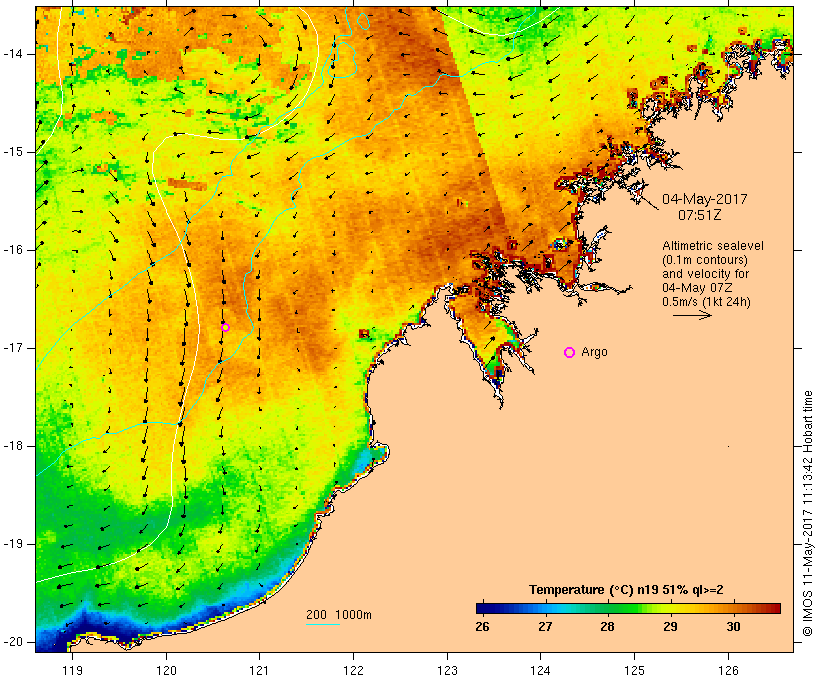The width and height of the screenshot is (820, 680).
Task: Click the longitude label 124
Action: [x=541, y=670]
